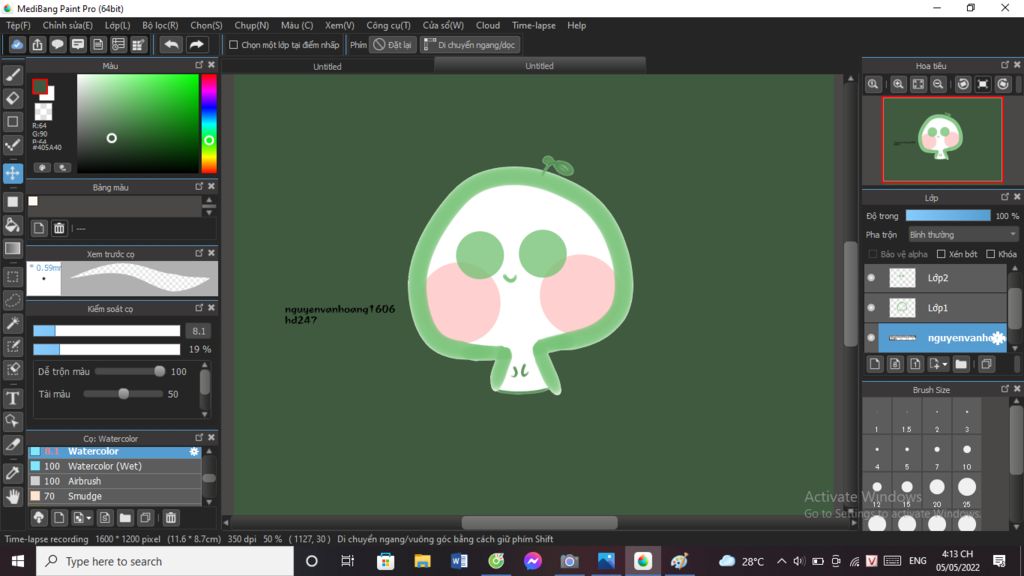Adjust the Tải màu slider

(123, 394)
